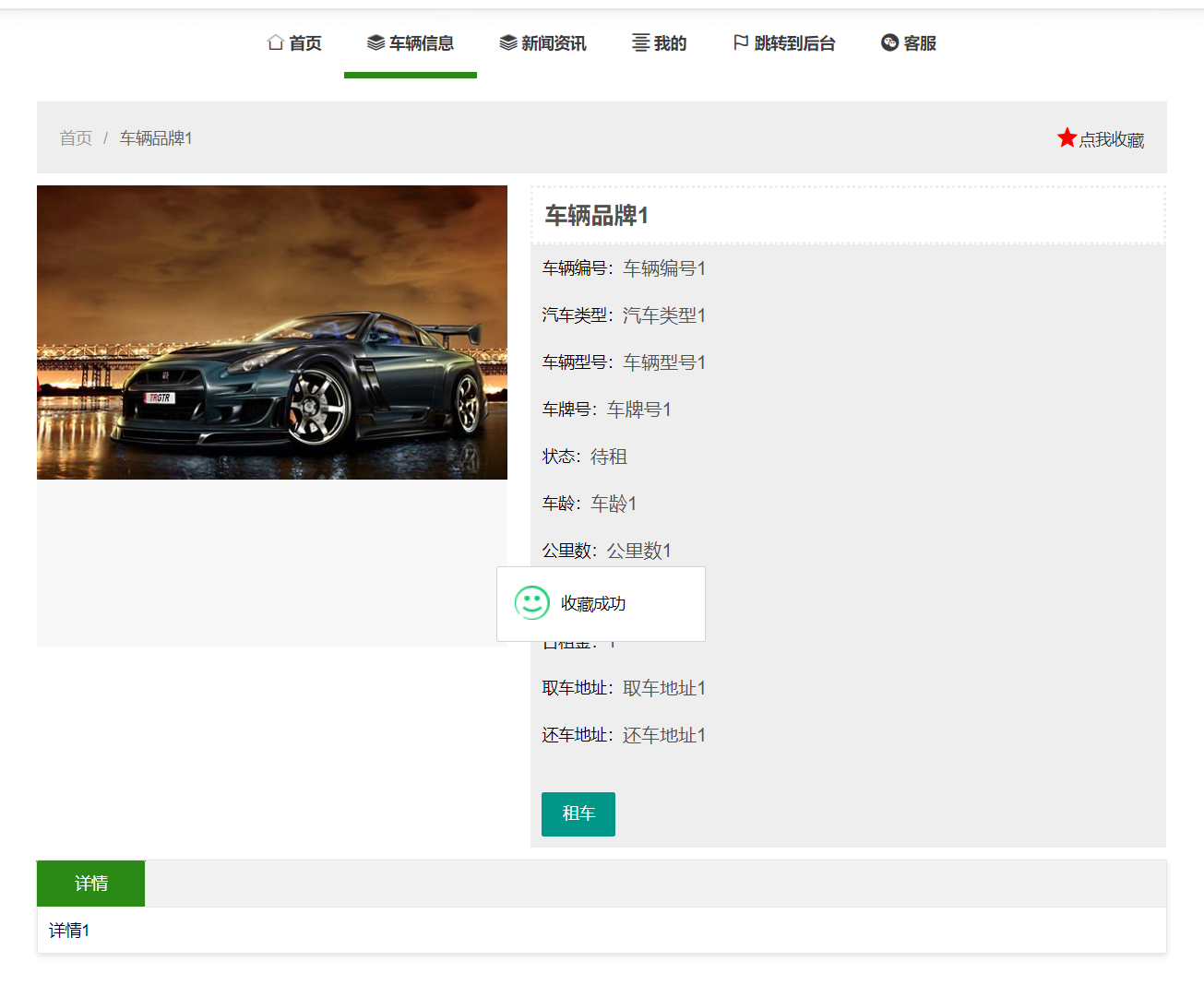Click the WeChat icon beside 客服

tap(890, 42)
